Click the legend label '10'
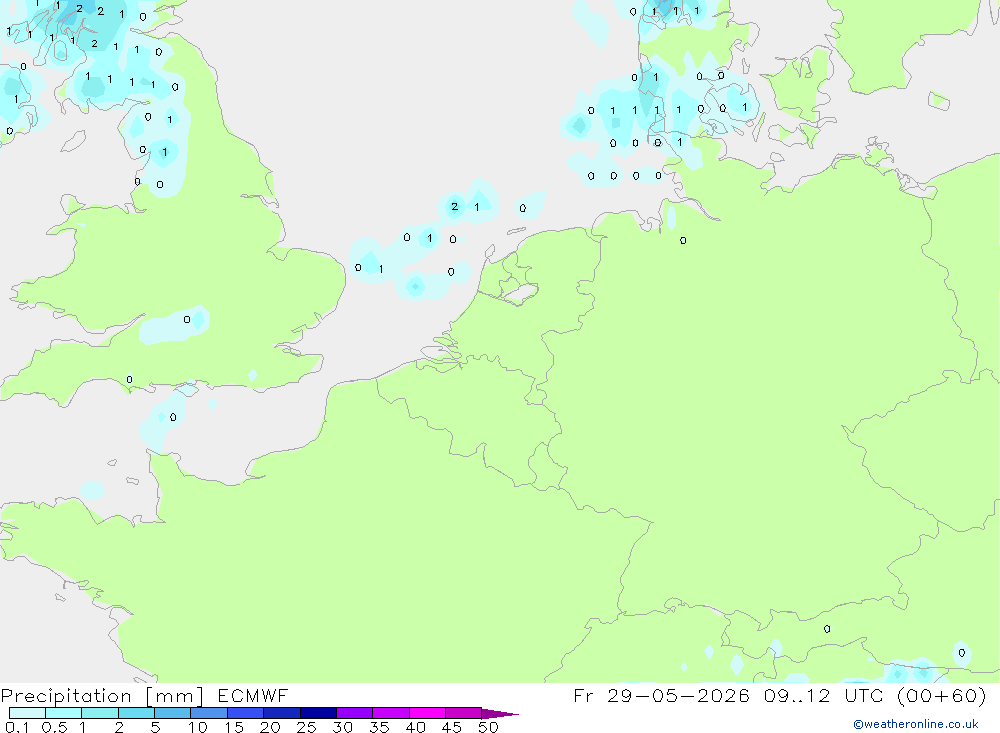 click(x=198, y=727)
